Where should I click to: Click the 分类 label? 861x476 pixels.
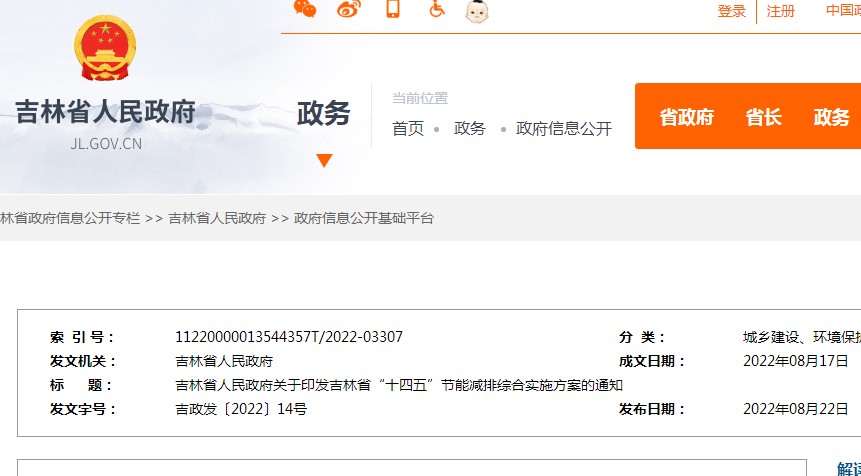[x=642, y=337]
